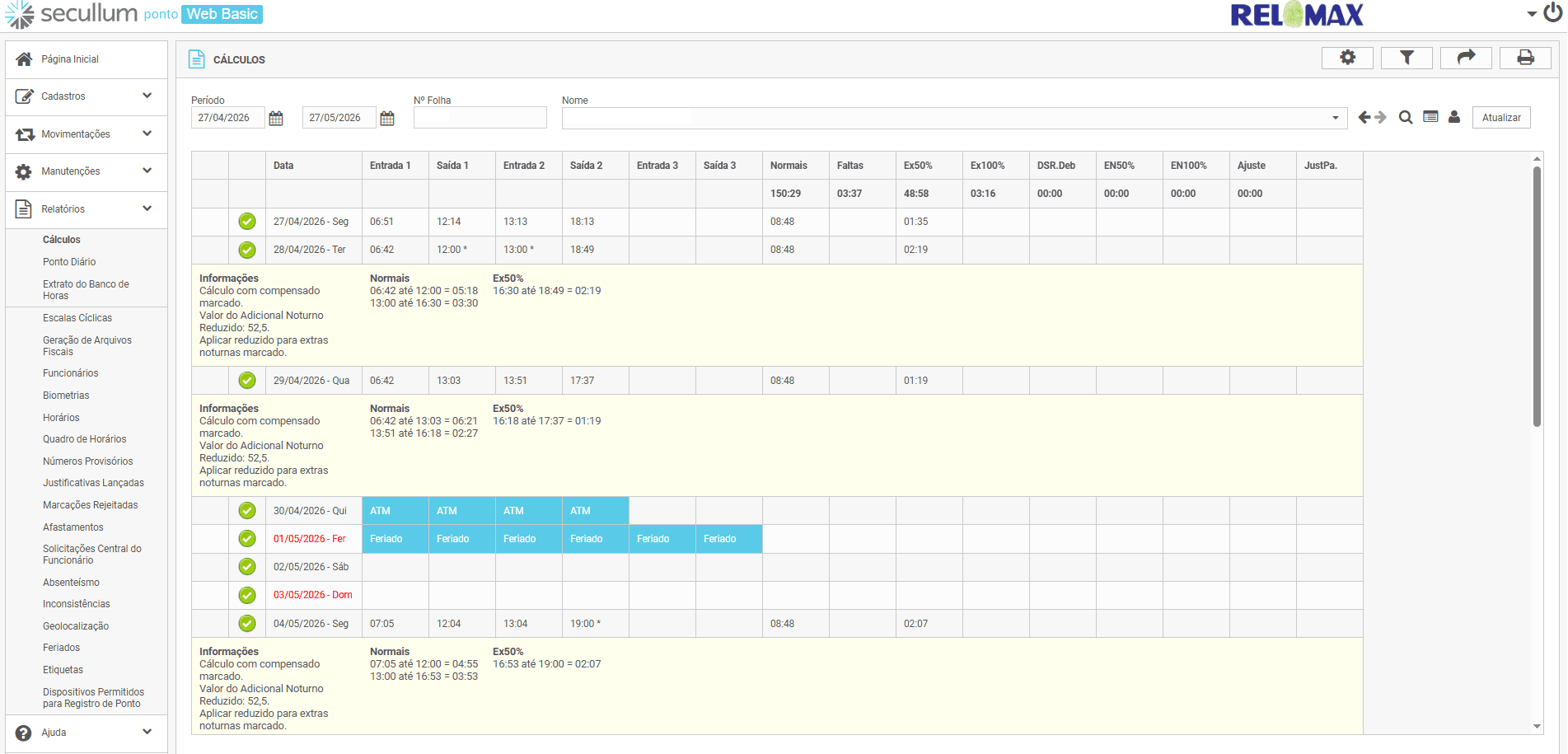1568x754 pixels.
Task: Click the JustPa. column header
Action: click(x=1329, y=166)
